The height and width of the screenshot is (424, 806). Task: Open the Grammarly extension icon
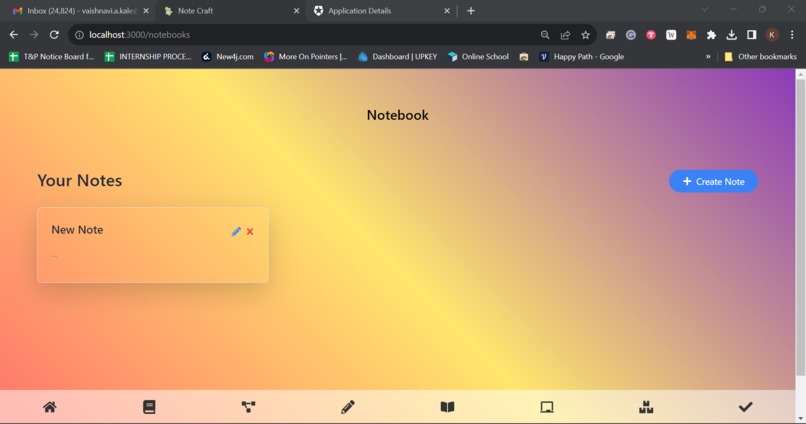pyautogui.click(x=631, y=35)
